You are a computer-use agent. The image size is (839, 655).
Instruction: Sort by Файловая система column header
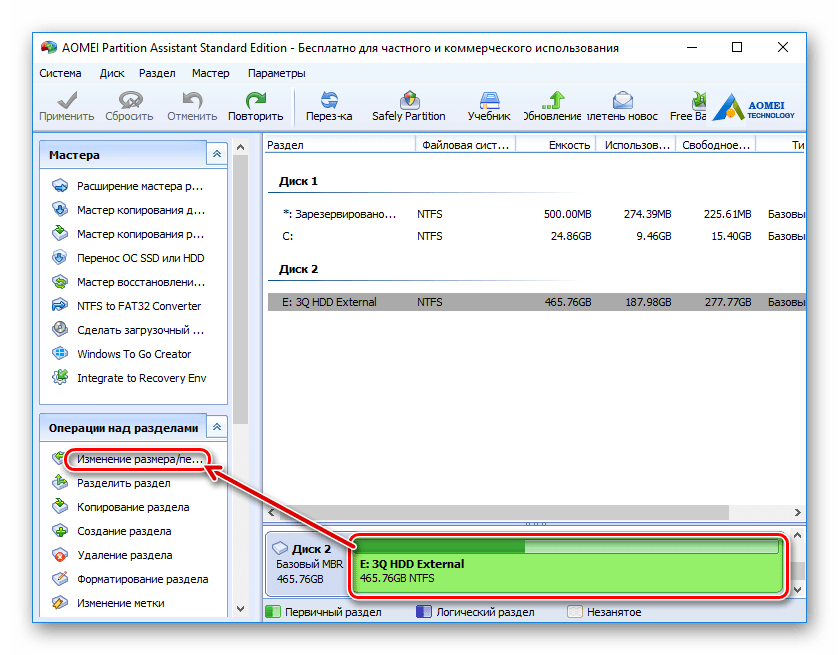(466, 145)
